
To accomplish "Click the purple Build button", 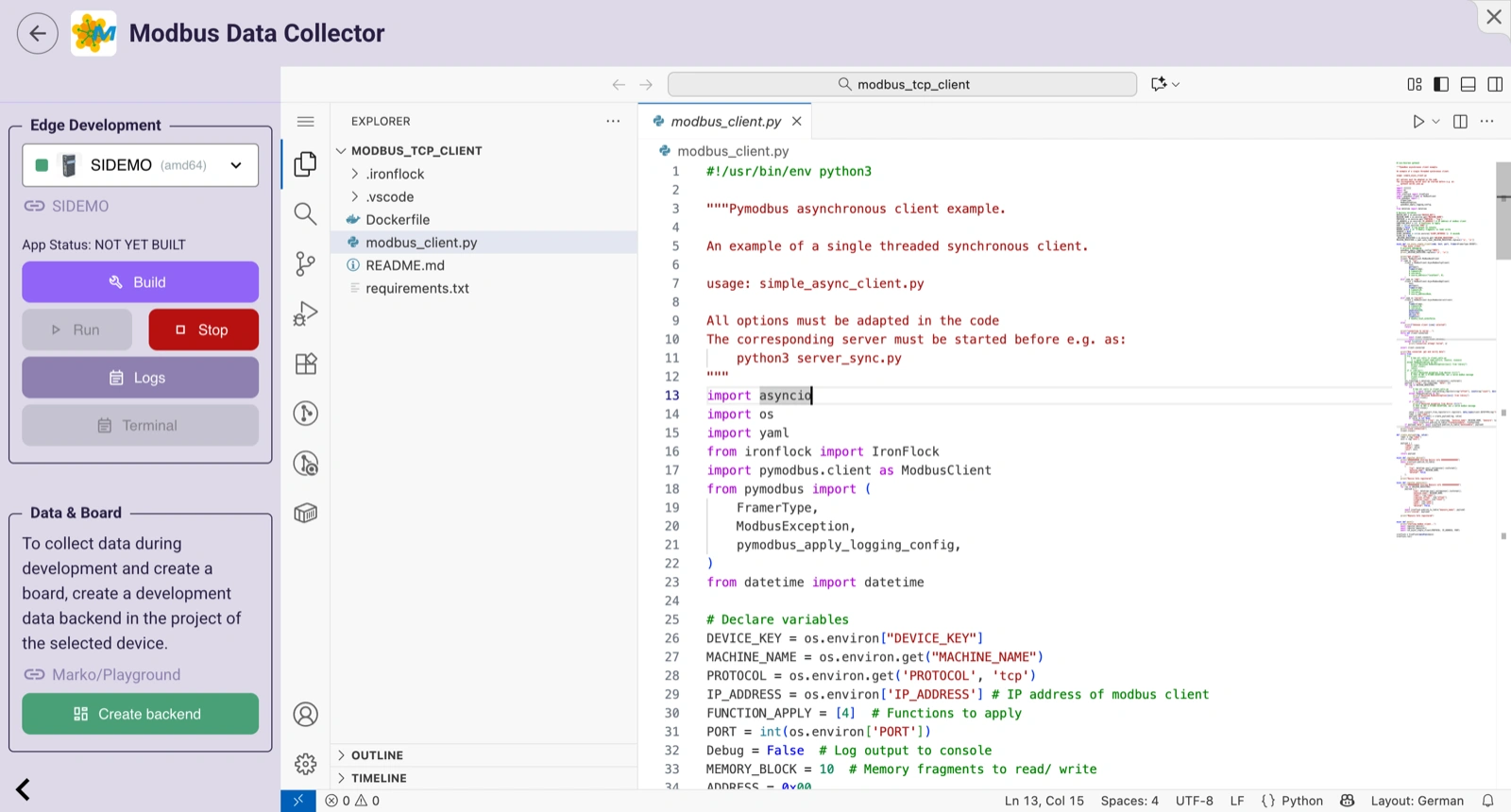I will (x=141, y=282).
